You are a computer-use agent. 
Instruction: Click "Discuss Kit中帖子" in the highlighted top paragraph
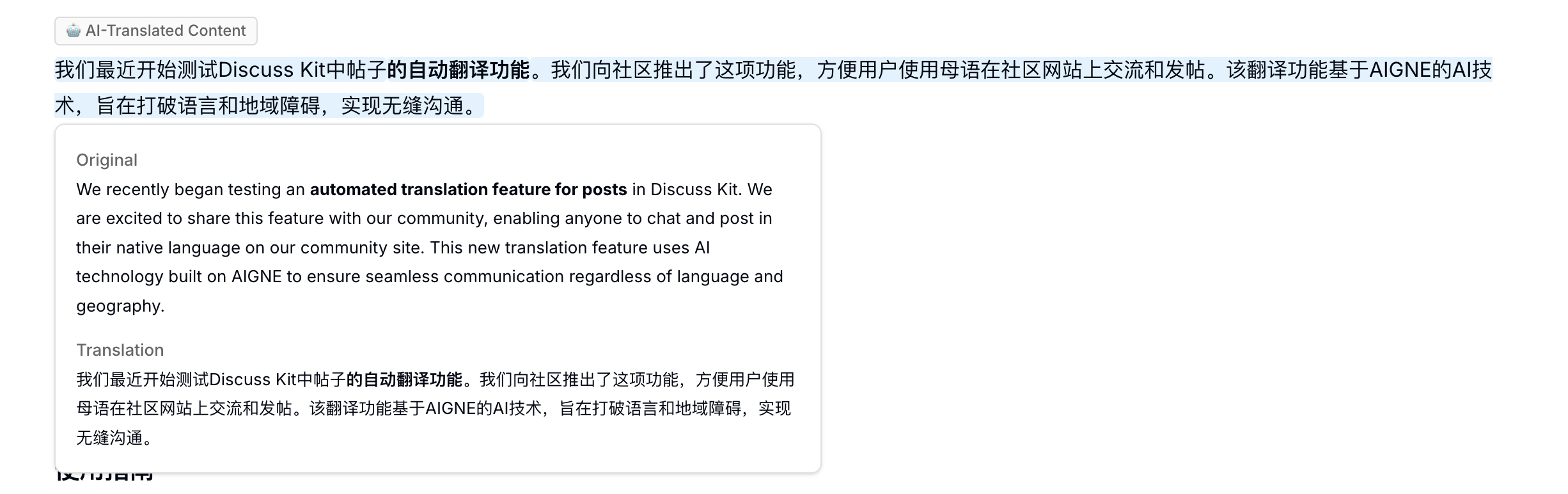pyautogui.click(x=302, y=70)
